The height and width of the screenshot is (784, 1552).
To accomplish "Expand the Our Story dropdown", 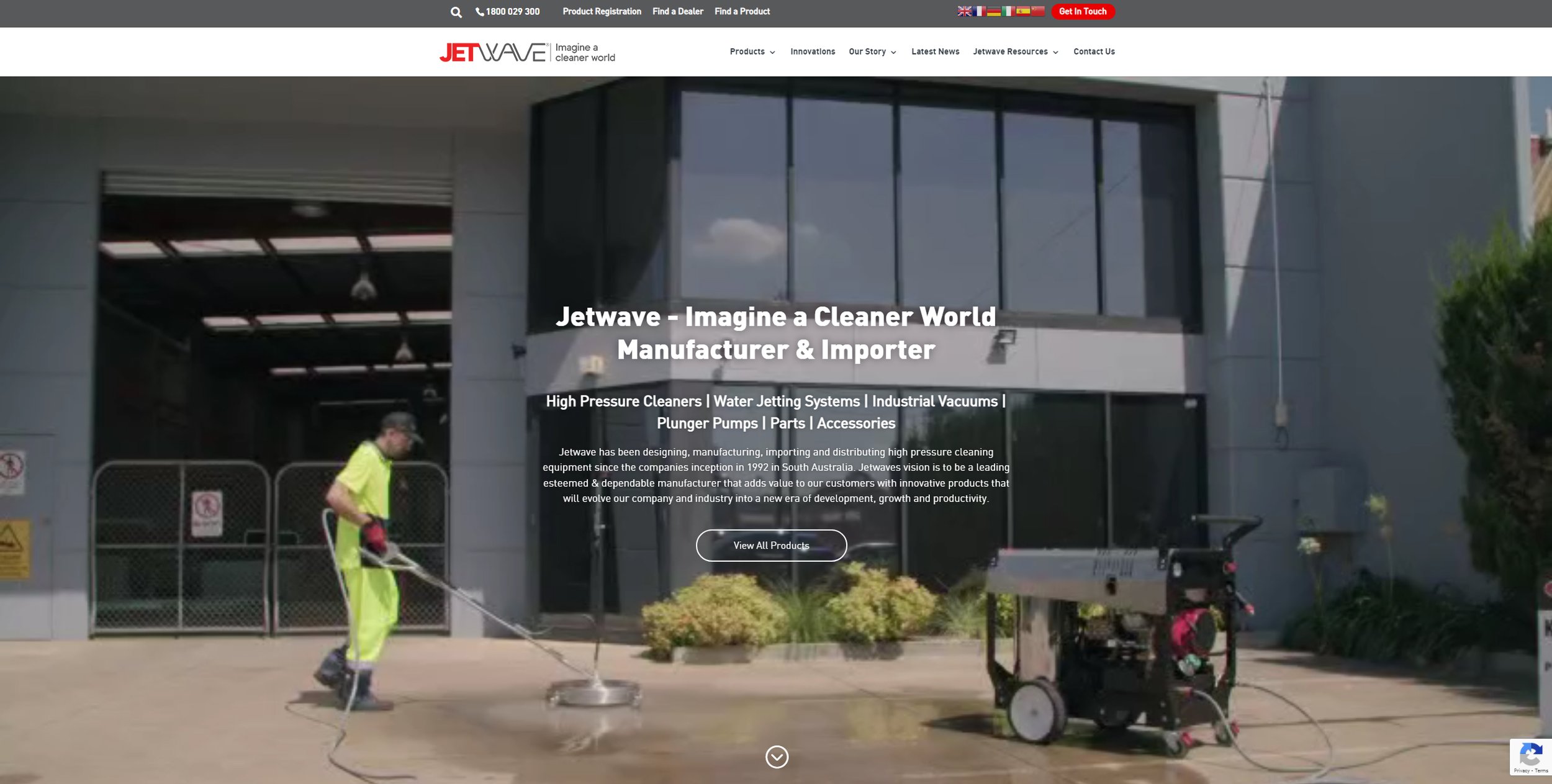I will coord(872,52).
